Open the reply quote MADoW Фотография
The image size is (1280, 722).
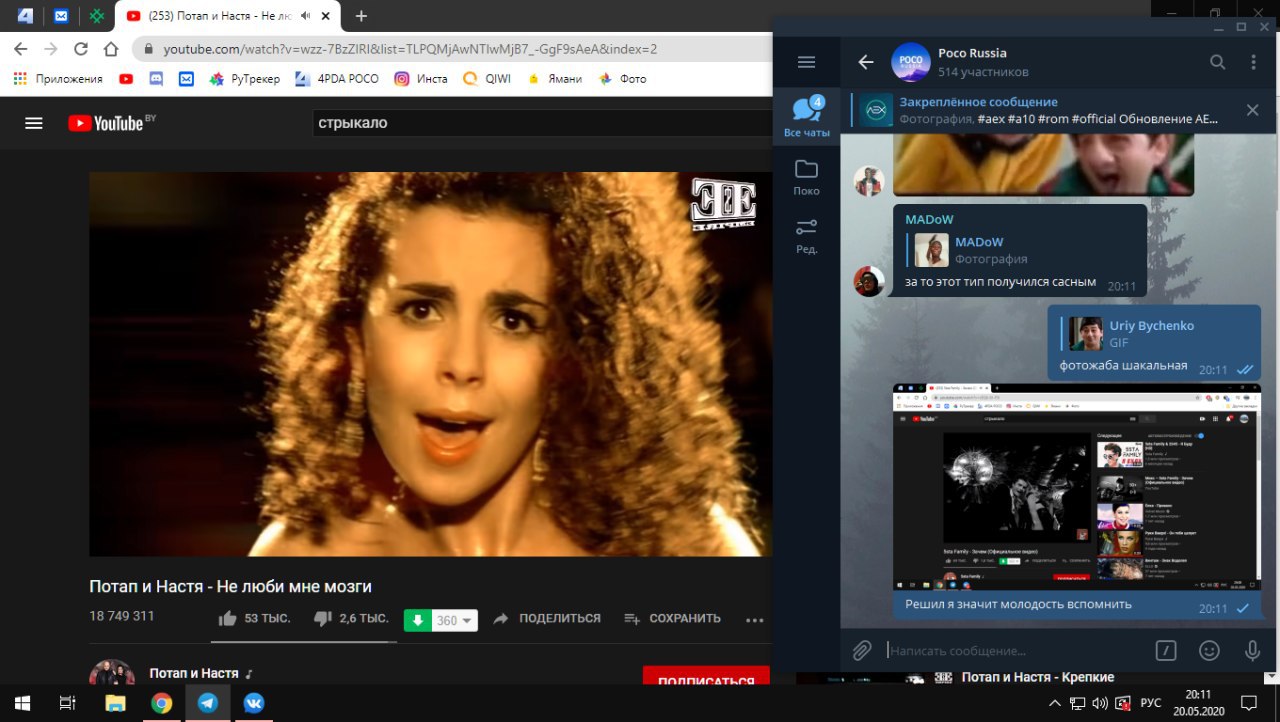(1020, 250)
